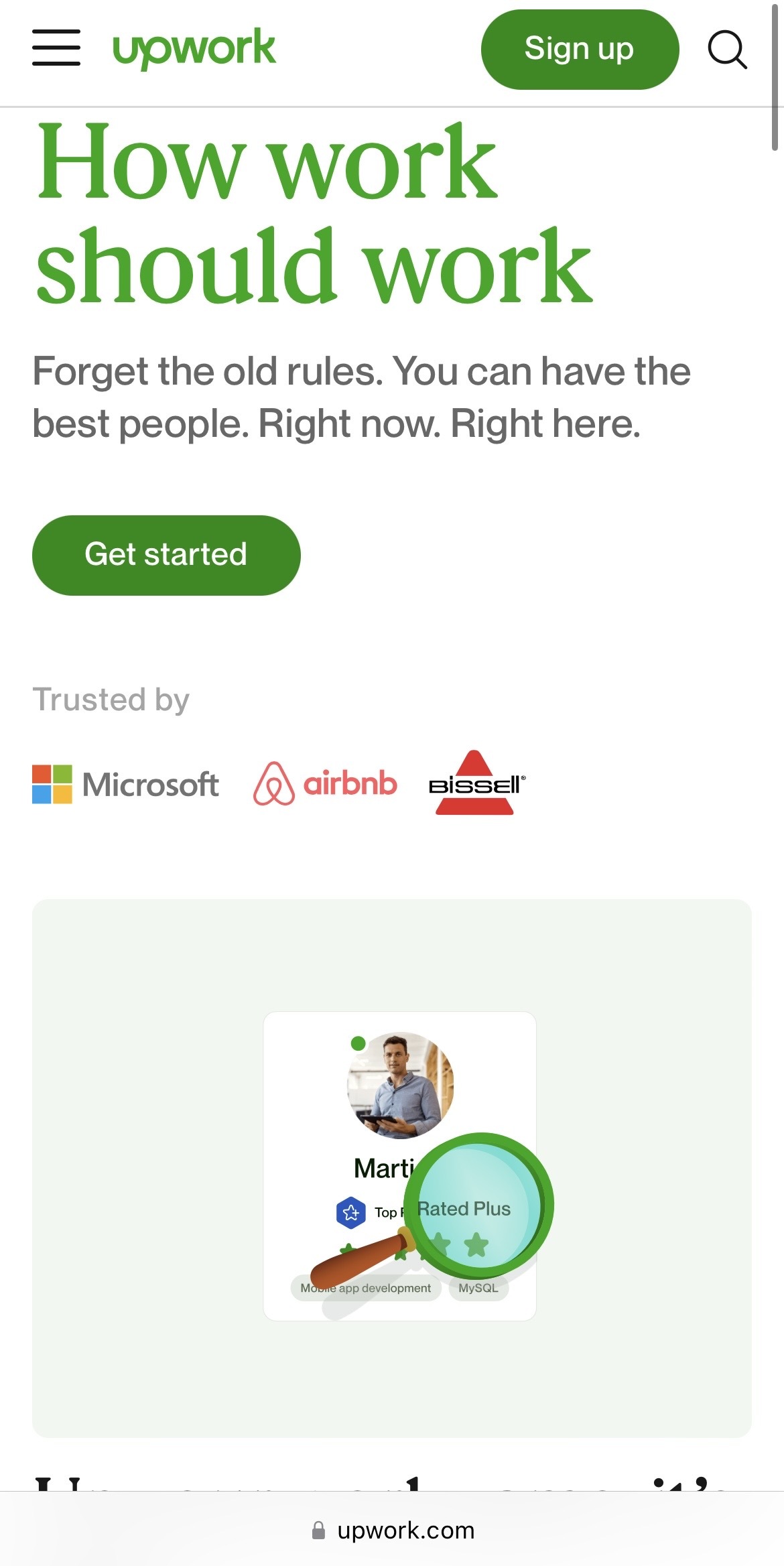This screenshot has width=784, height=1566.
Task: Click the Top Rated Plus badge icon
Action: click(x=350, y=1212)
